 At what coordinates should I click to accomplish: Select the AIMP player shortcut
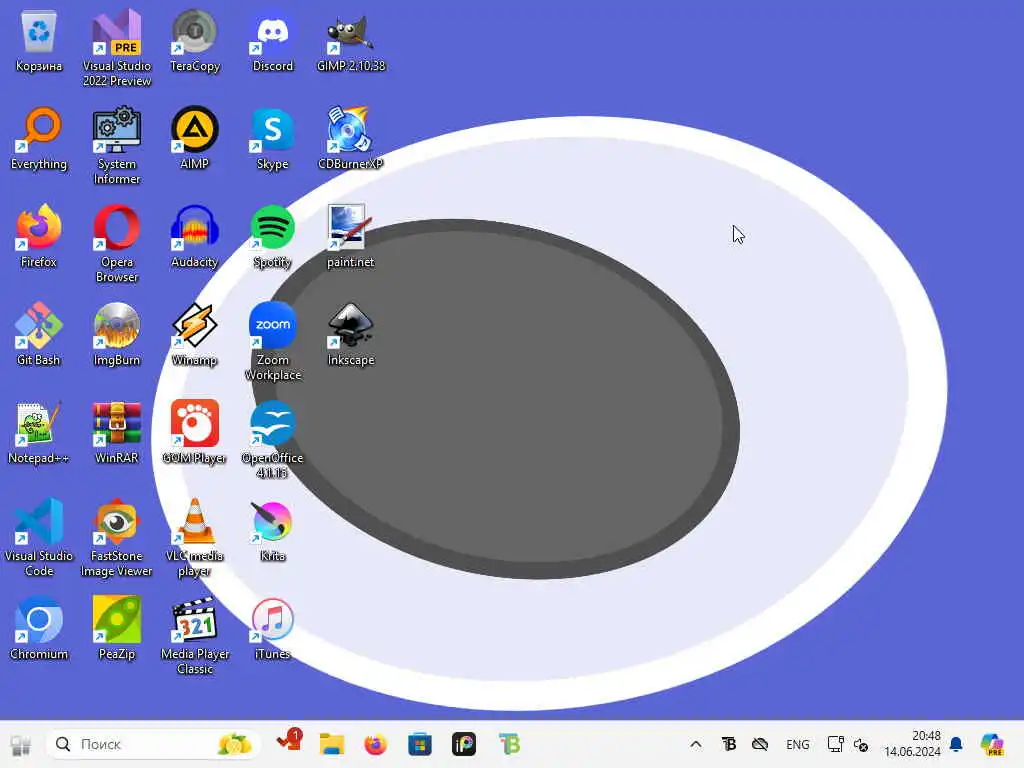click(195, 138)
